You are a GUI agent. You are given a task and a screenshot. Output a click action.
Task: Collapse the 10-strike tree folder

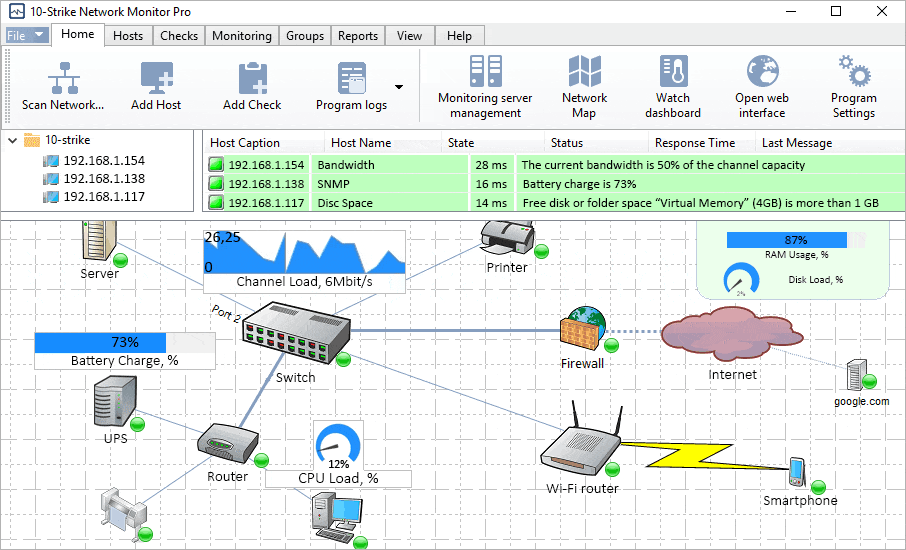click(x=13, y=140)
